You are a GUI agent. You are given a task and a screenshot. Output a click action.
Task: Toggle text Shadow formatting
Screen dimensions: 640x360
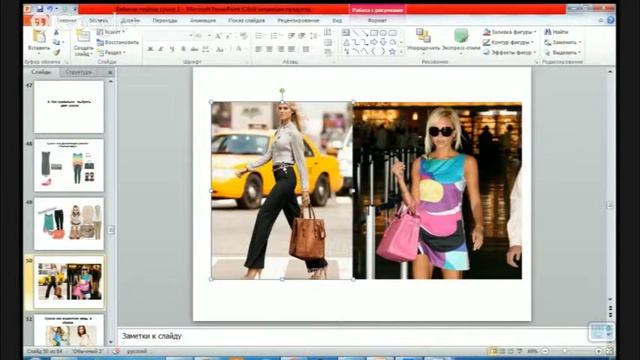tap(183, 49)
